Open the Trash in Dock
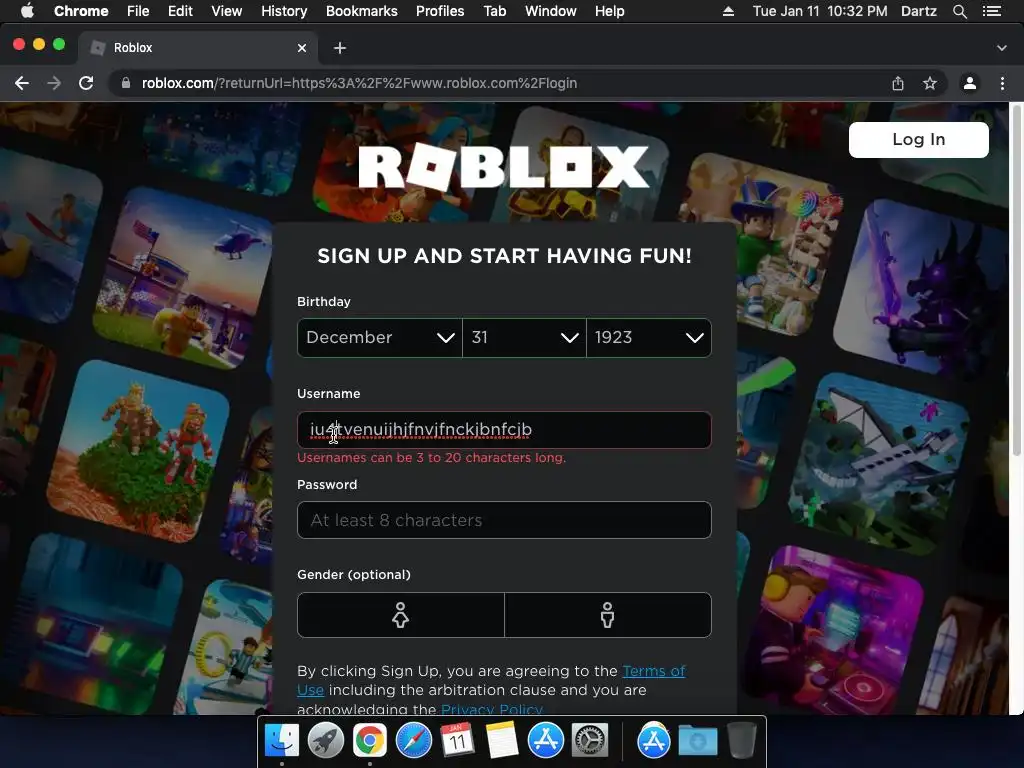Image resolution: width=1024 pixels, height=768 pixels. point(741,741)
